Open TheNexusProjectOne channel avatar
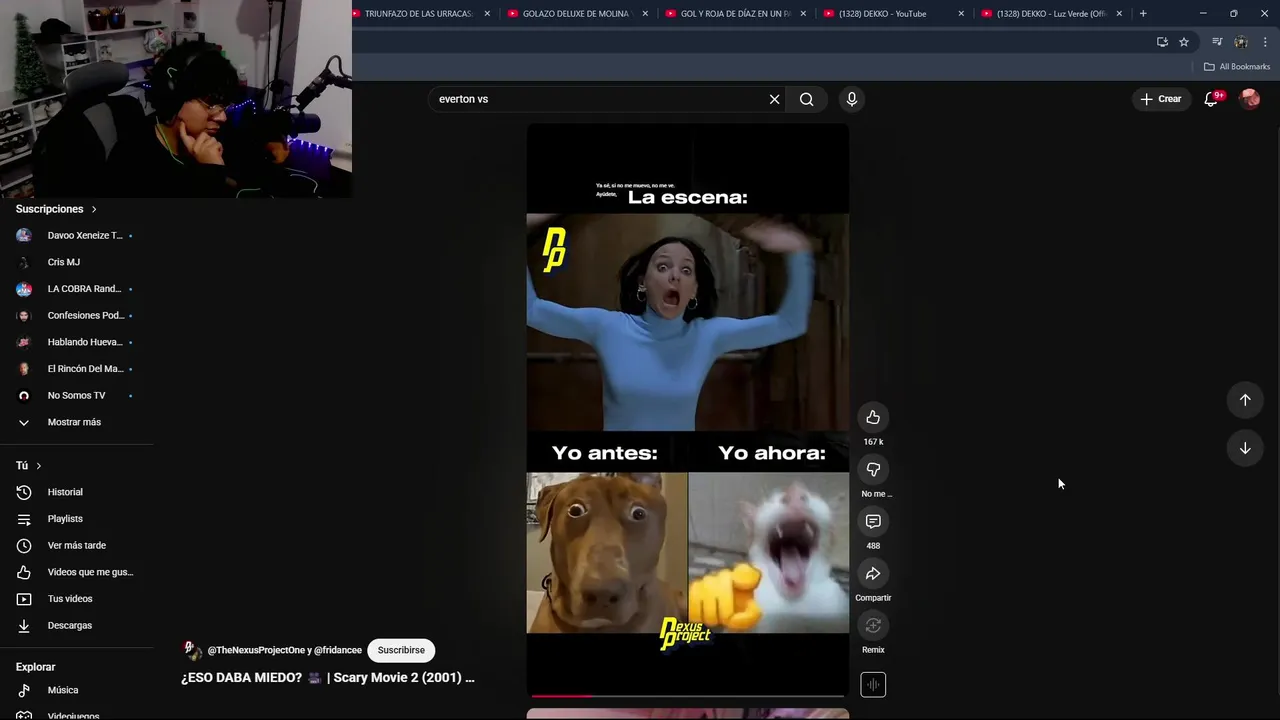This screenshot has height=720, width=1280. point(191,650)
